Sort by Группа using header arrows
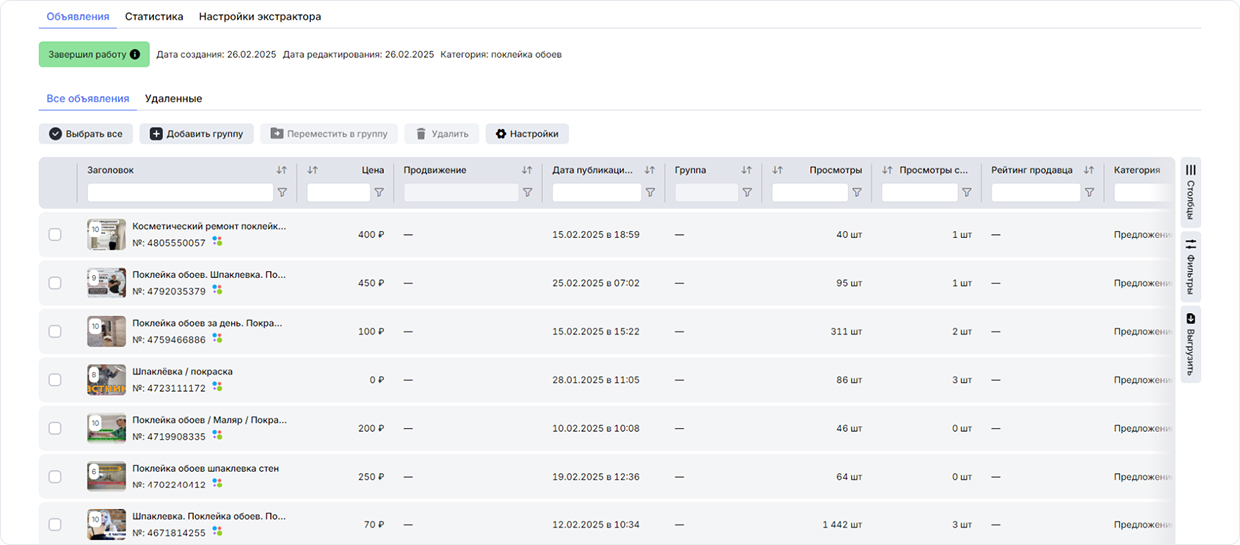Viewport: 1240px width, 545px height. (746, 170)
